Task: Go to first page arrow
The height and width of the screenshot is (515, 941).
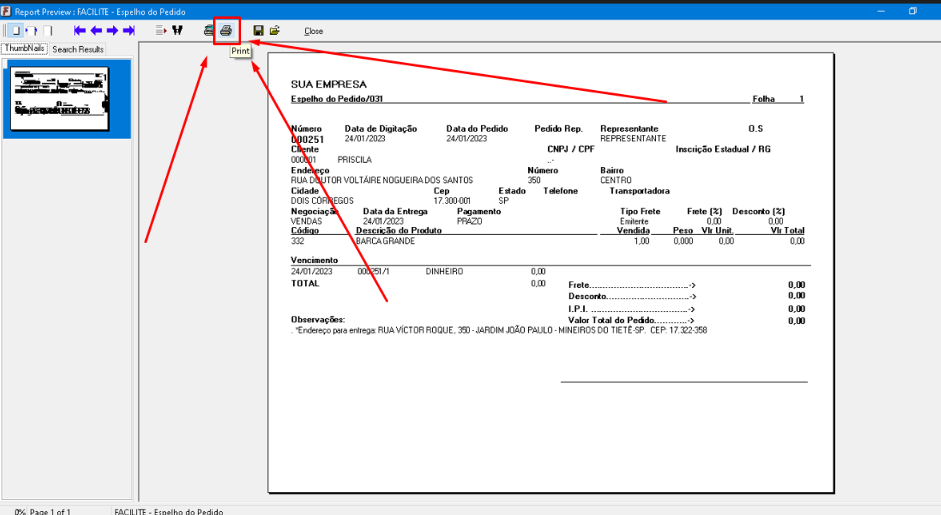Action: coord(80,31)
